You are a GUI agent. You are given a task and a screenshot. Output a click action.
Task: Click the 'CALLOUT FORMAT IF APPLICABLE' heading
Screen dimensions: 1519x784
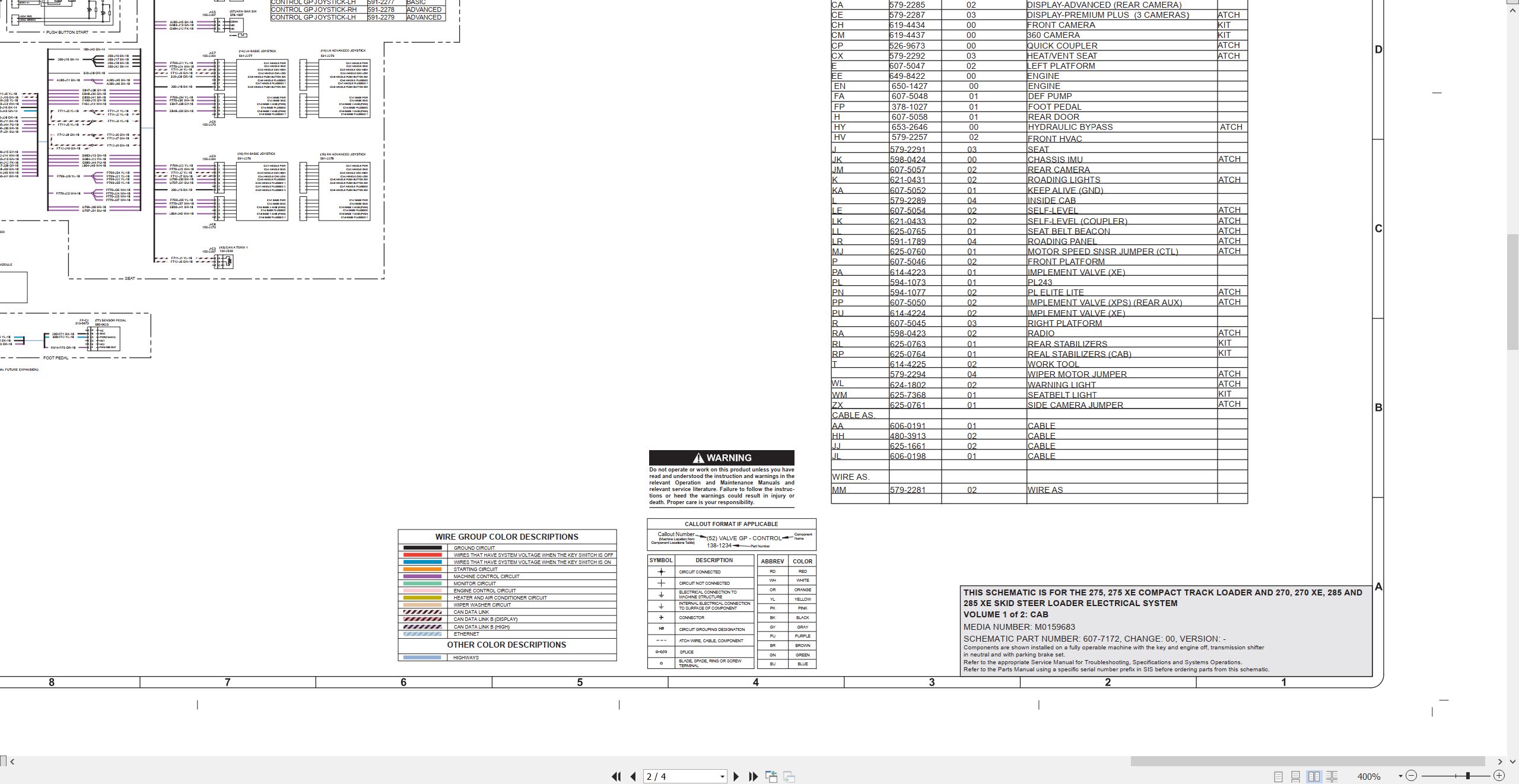coord(731,524)
